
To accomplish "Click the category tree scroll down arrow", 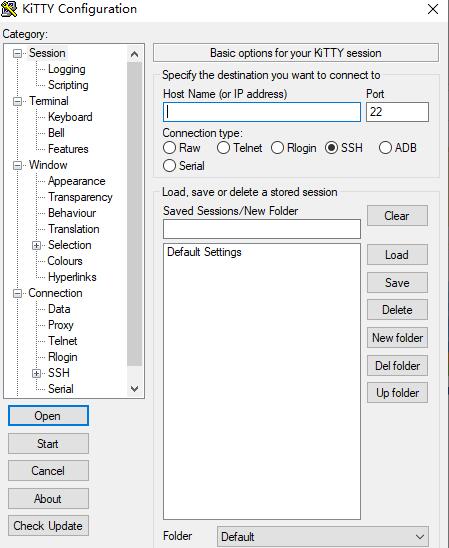I will point(134,389).
